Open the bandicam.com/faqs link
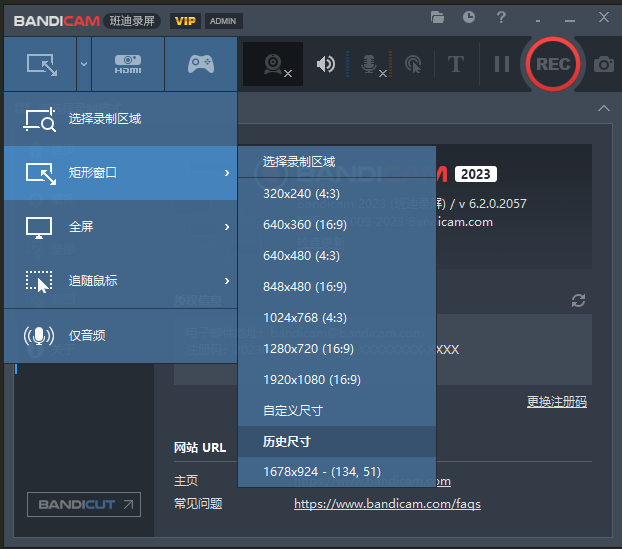622x549 pixels. pos(387,504)
